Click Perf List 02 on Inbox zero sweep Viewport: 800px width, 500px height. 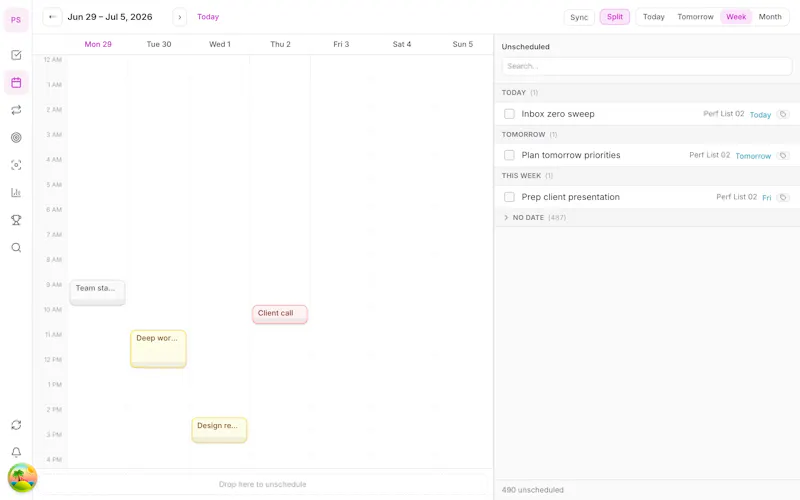723,114
